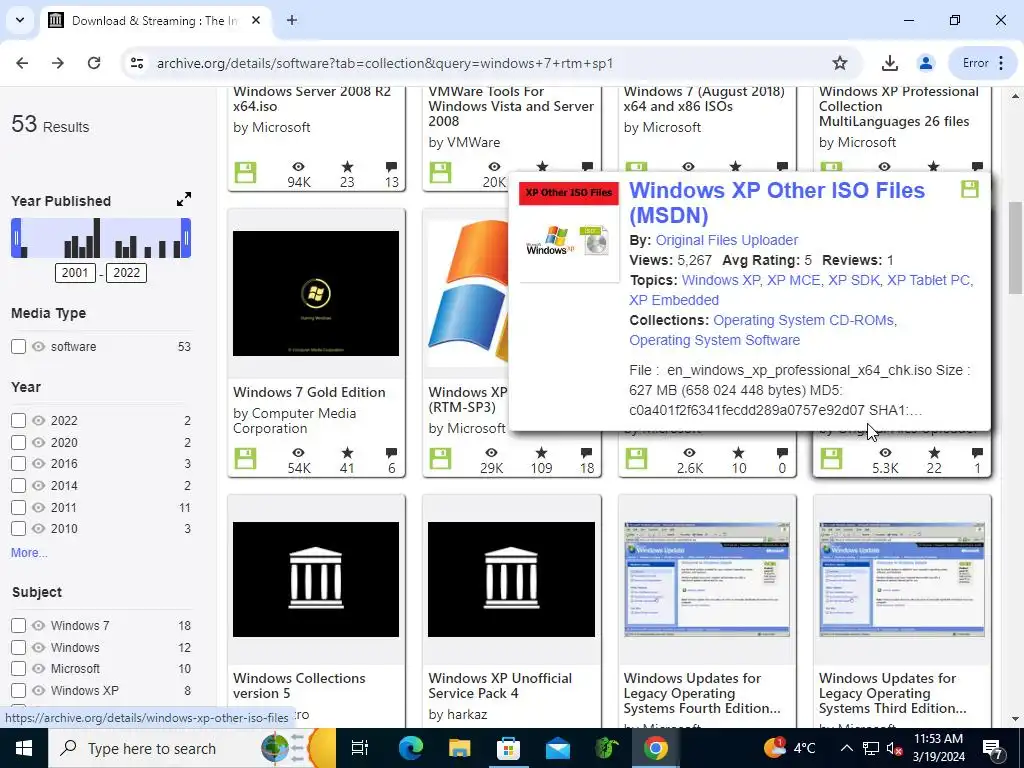Open Windows XP Unofficial Service Pack 4 thumbnail
This screenshot has height=768, width=1024.
(511, 579)
